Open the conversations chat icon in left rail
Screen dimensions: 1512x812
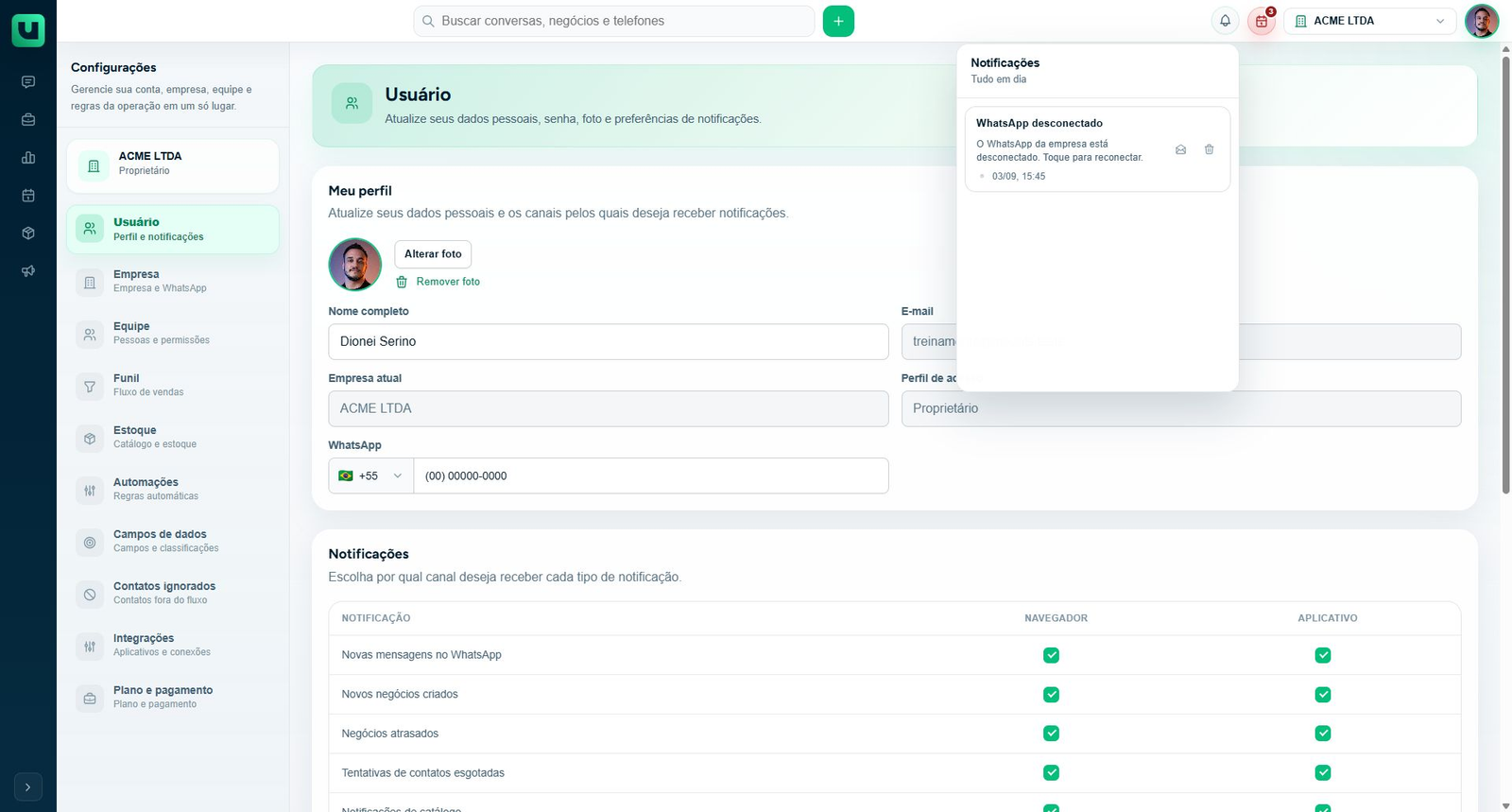pyautogui.click(x=28, y=82)
